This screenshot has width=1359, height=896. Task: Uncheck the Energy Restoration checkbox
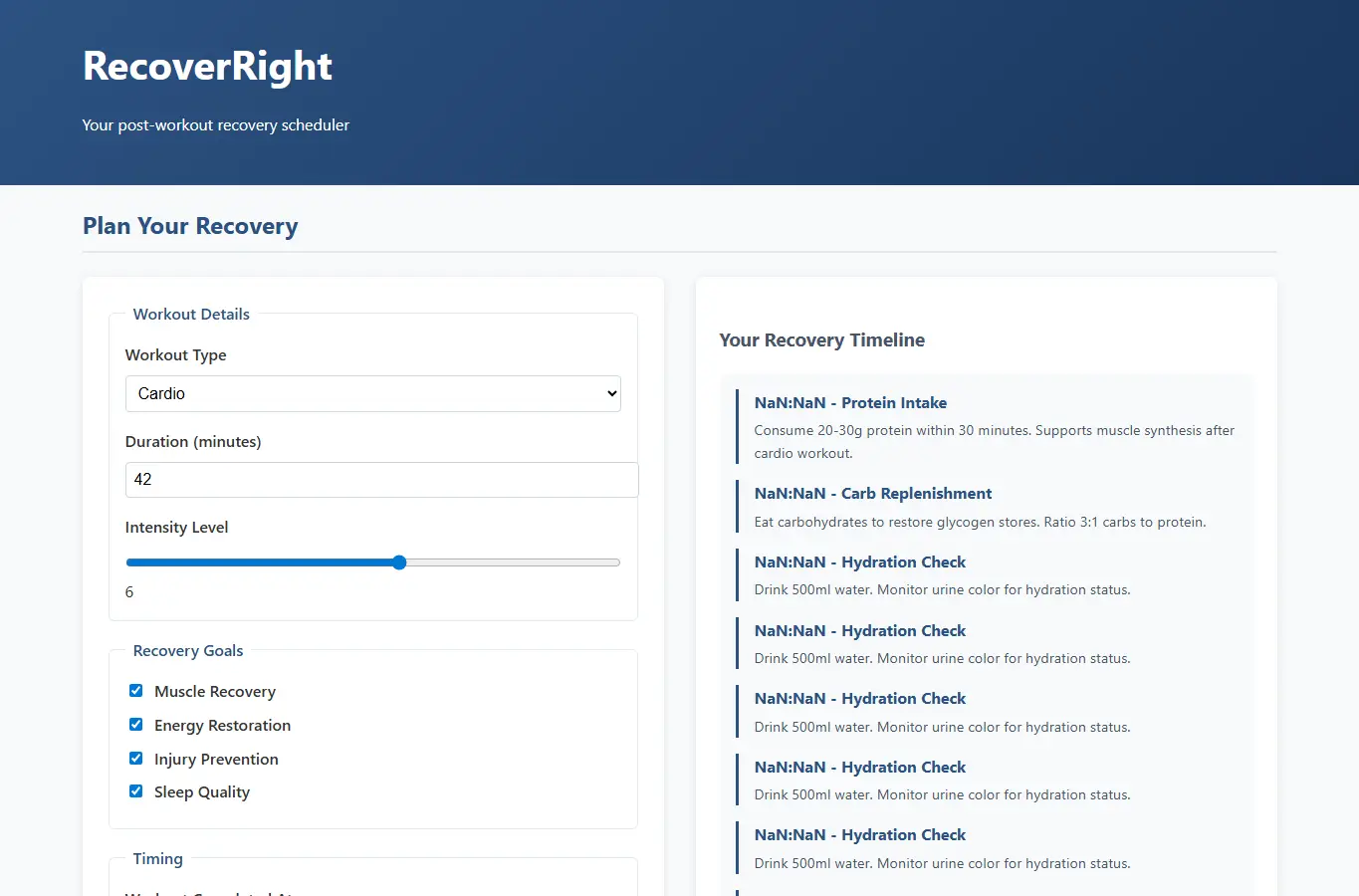(x=136, y=725)
